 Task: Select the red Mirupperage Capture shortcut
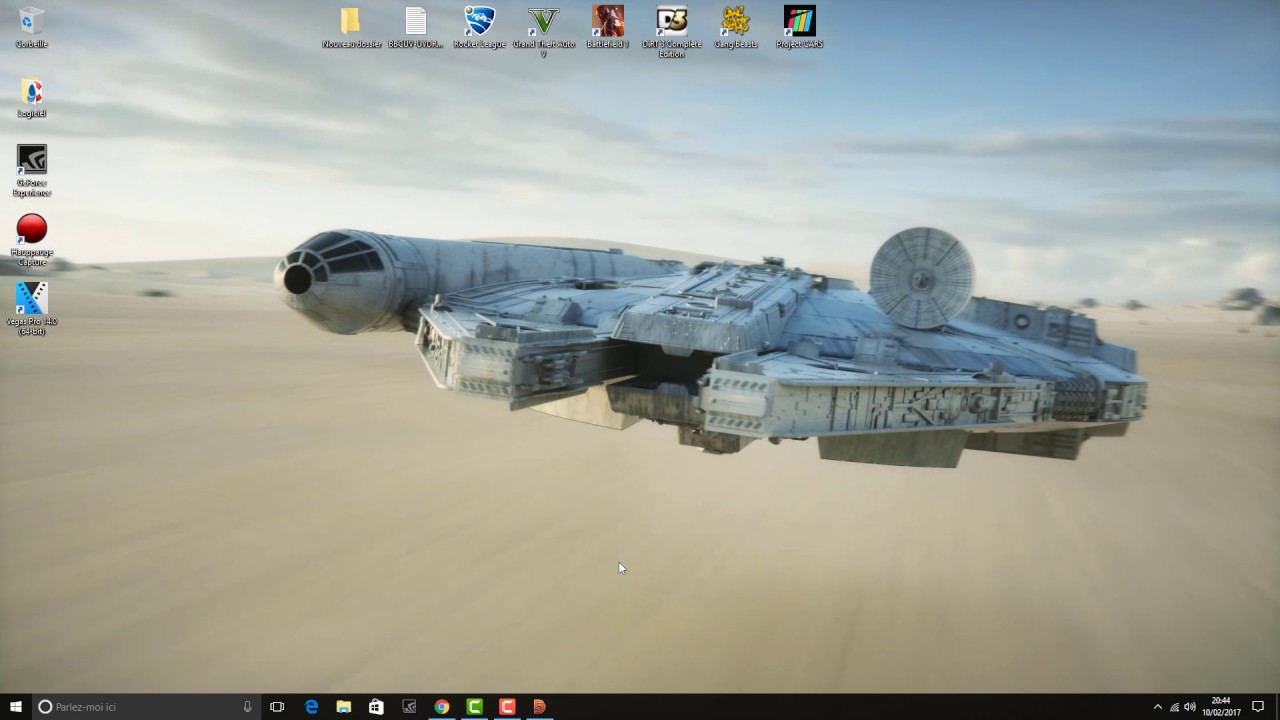(x=32, y=240)
